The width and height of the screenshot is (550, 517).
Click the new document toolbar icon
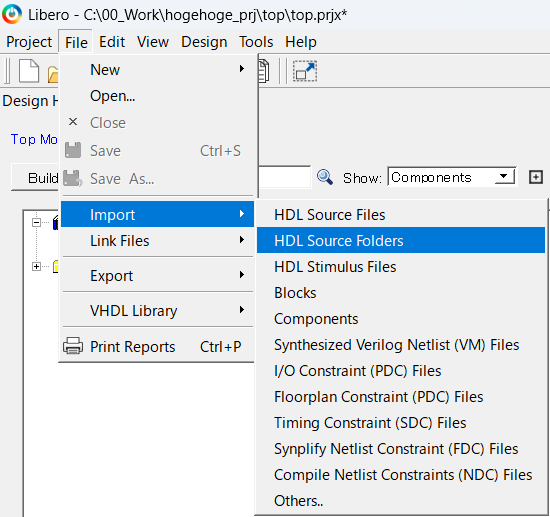pos(29,71)
